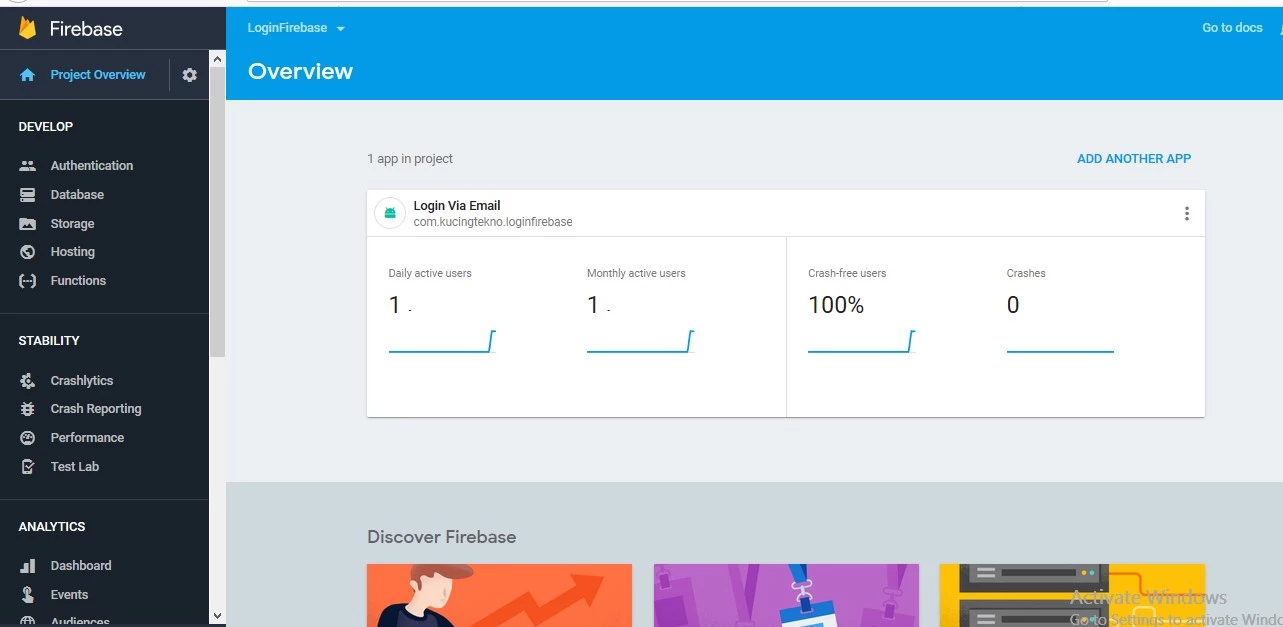Open the Storage section
Screen dimensions: 1283x627
(x=72, y=224)
